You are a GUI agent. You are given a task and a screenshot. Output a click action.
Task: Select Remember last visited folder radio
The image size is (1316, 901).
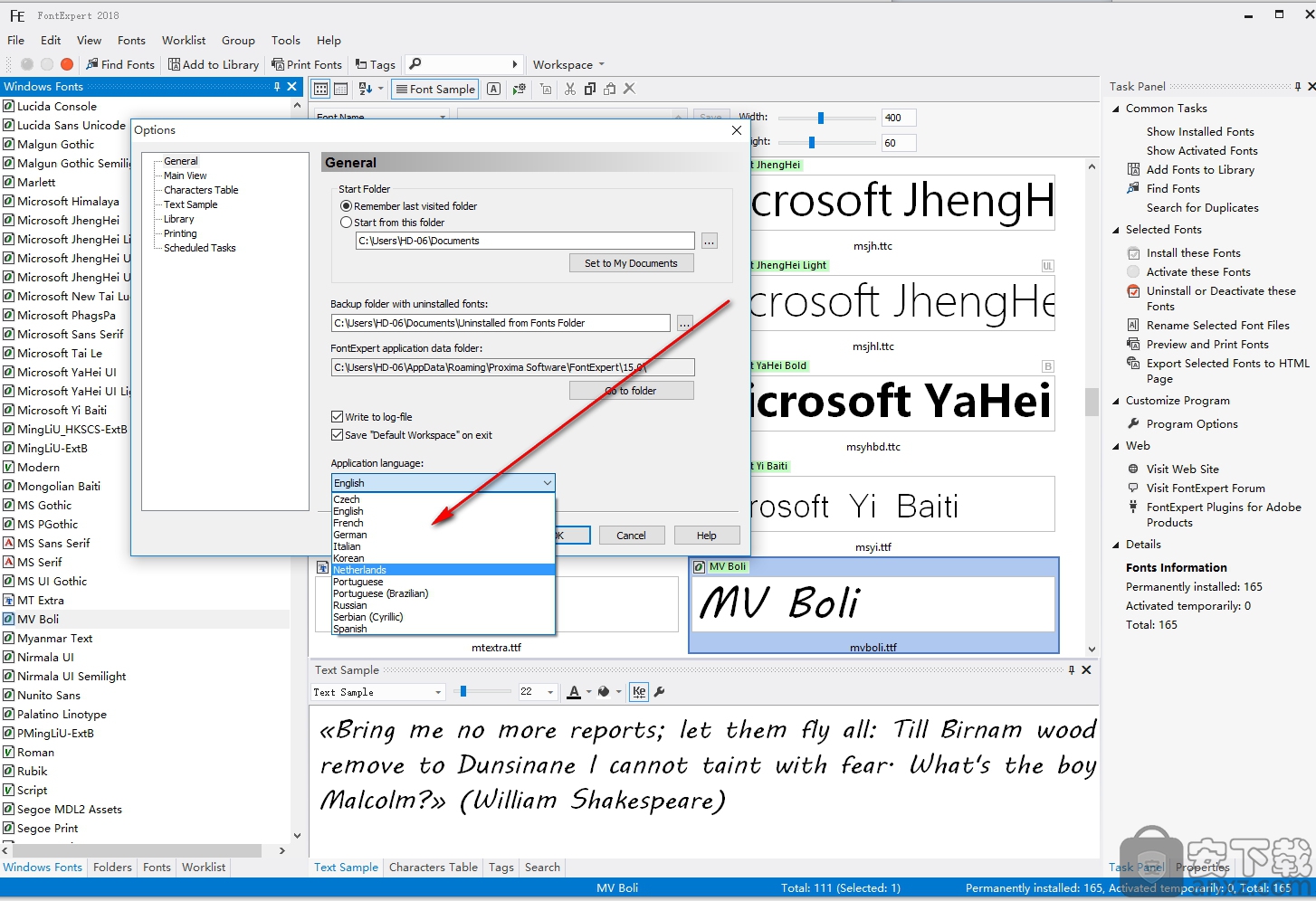[346, 206]
